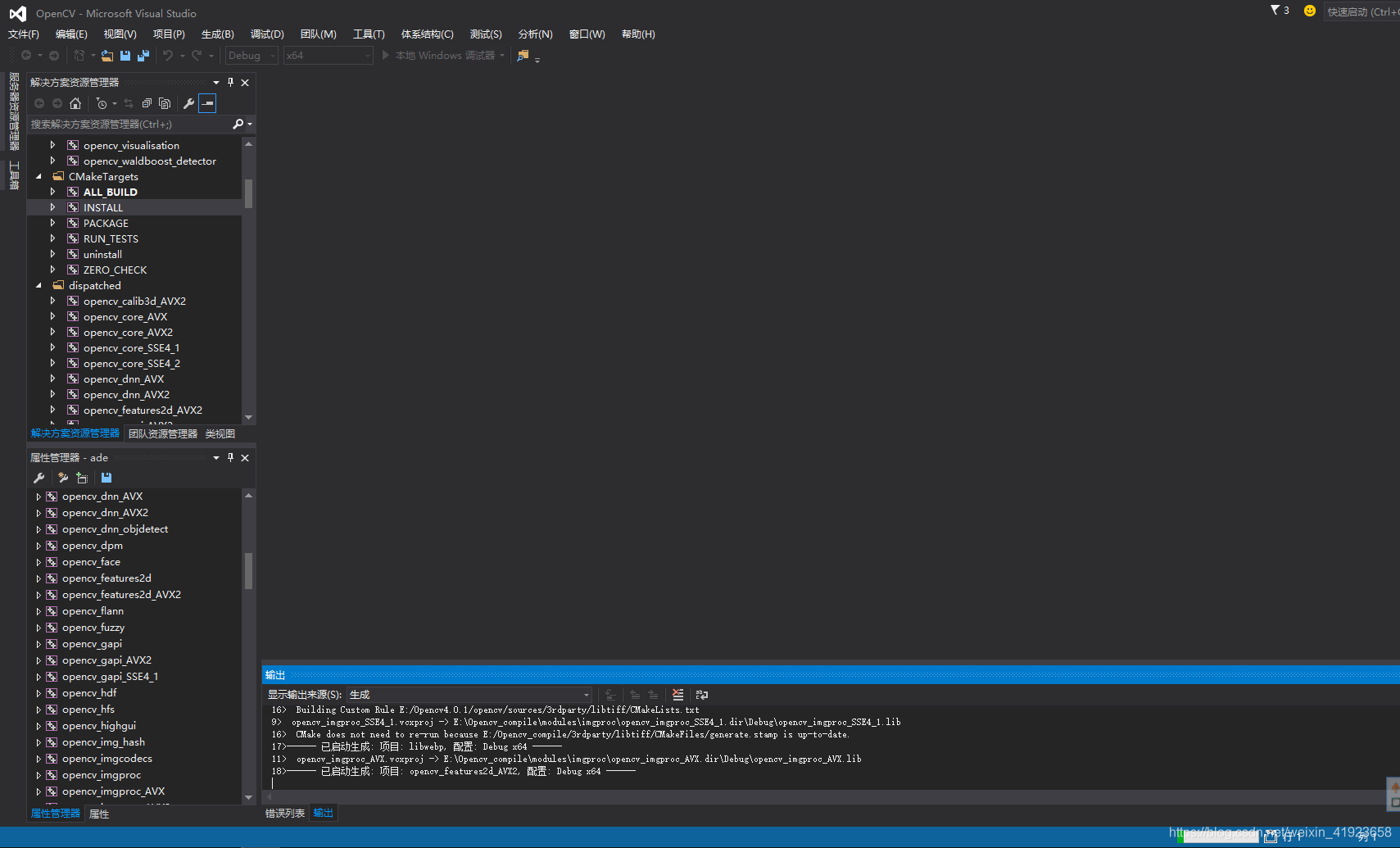
Task: Click the Visual Studio logo icon
Action: pos(18,13)
